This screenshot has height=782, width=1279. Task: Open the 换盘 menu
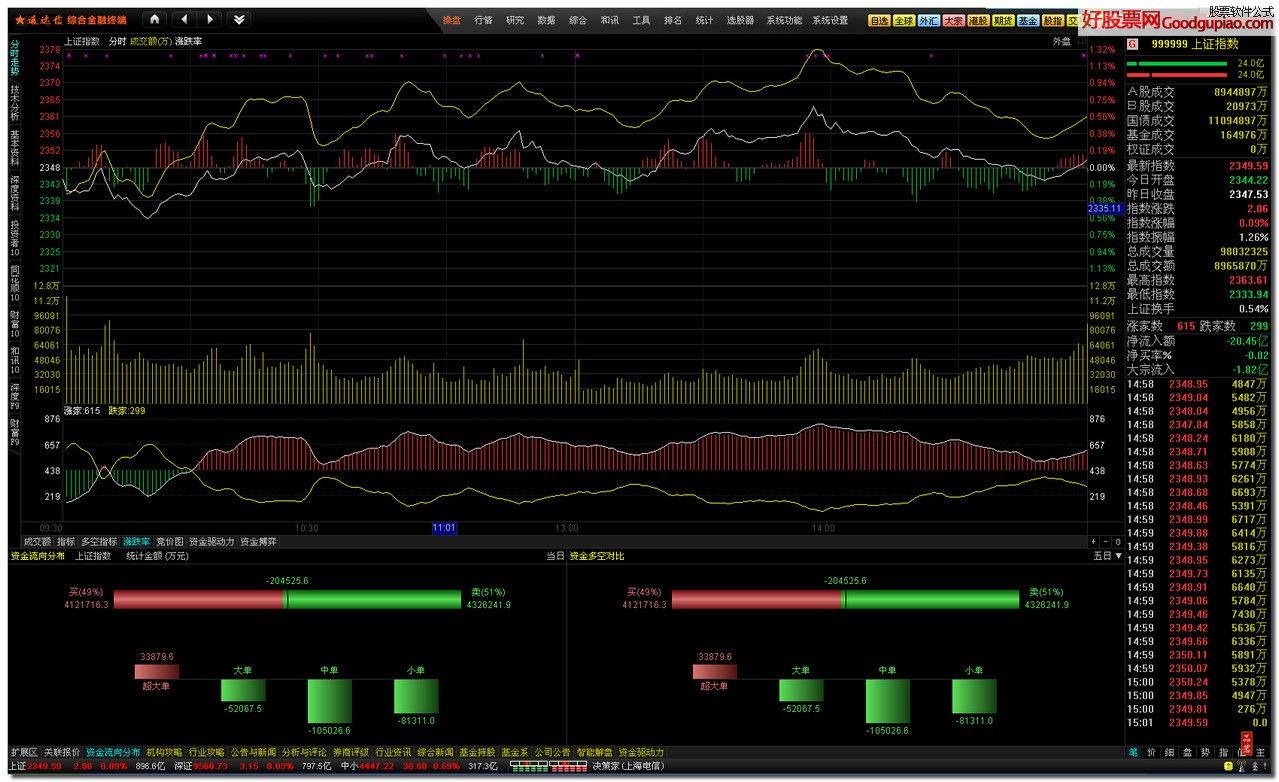coord(452,20)
